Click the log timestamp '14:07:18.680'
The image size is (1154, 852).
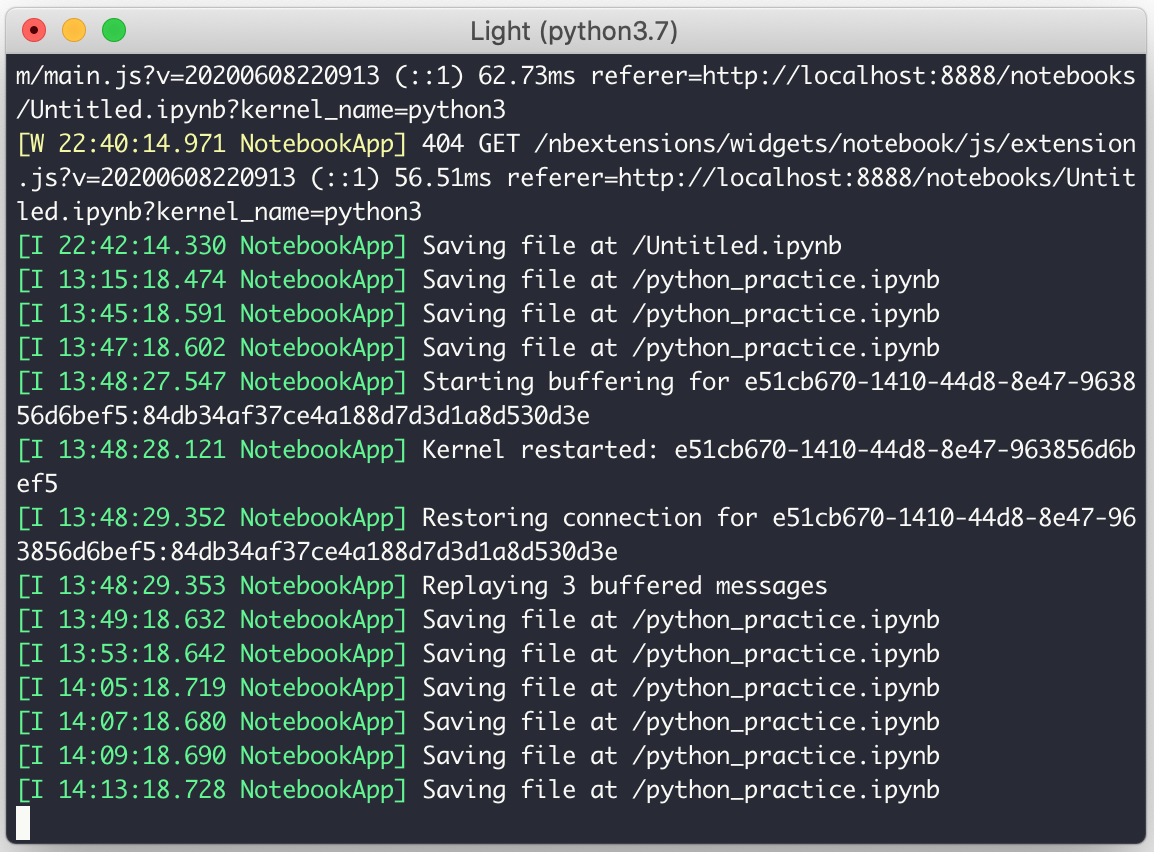tap(142, 722)
